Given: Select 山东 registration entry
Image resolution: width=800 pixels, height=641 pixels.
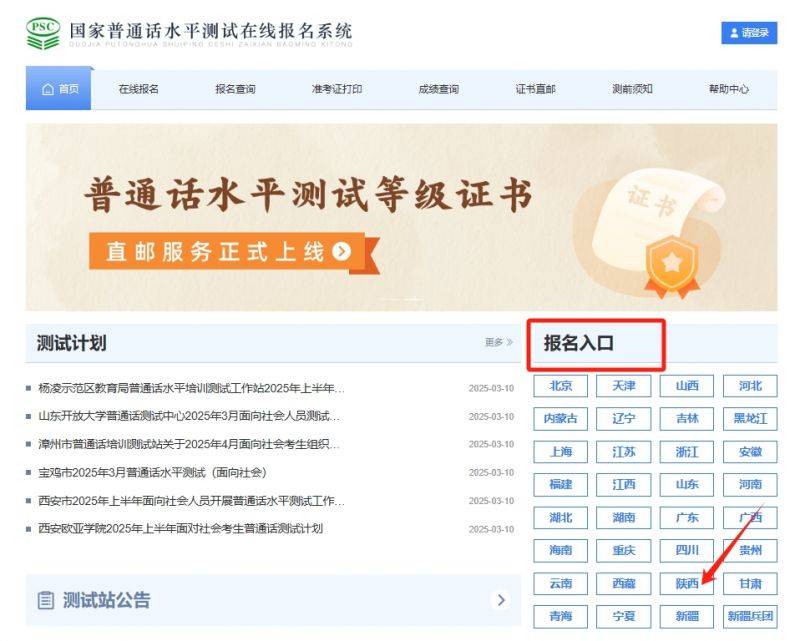Looking at the screenshot, I should pos(687,485).
